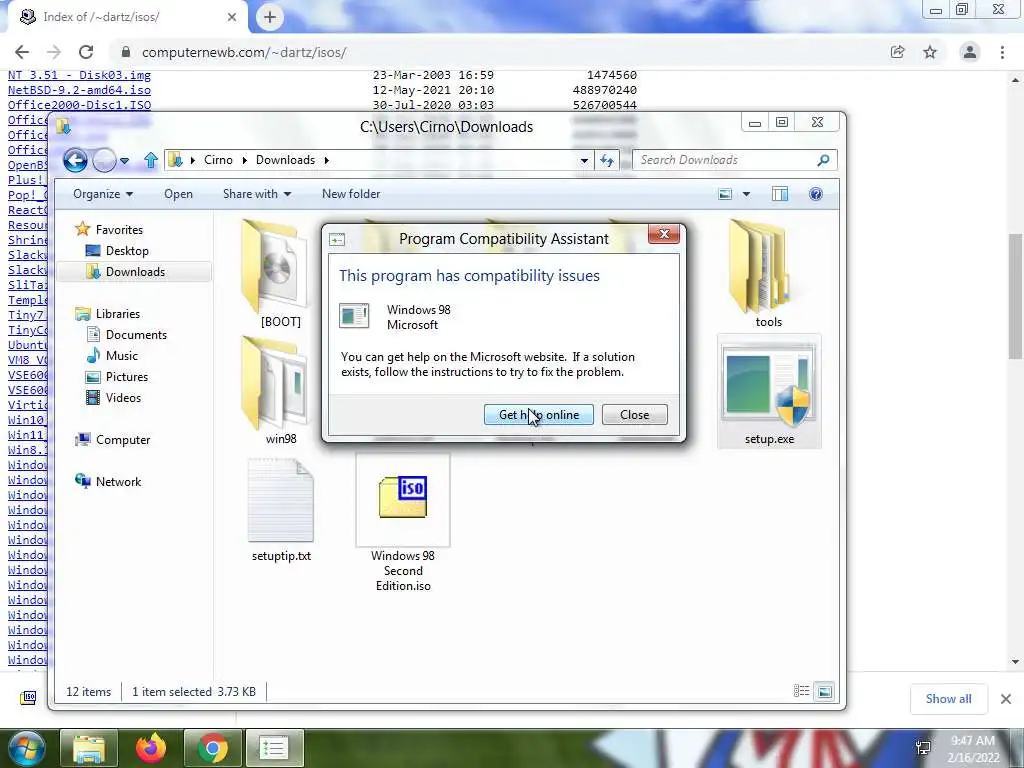Click the search magnifier icon
This screenshot has height=768, width=1024.
click(824, 160)
